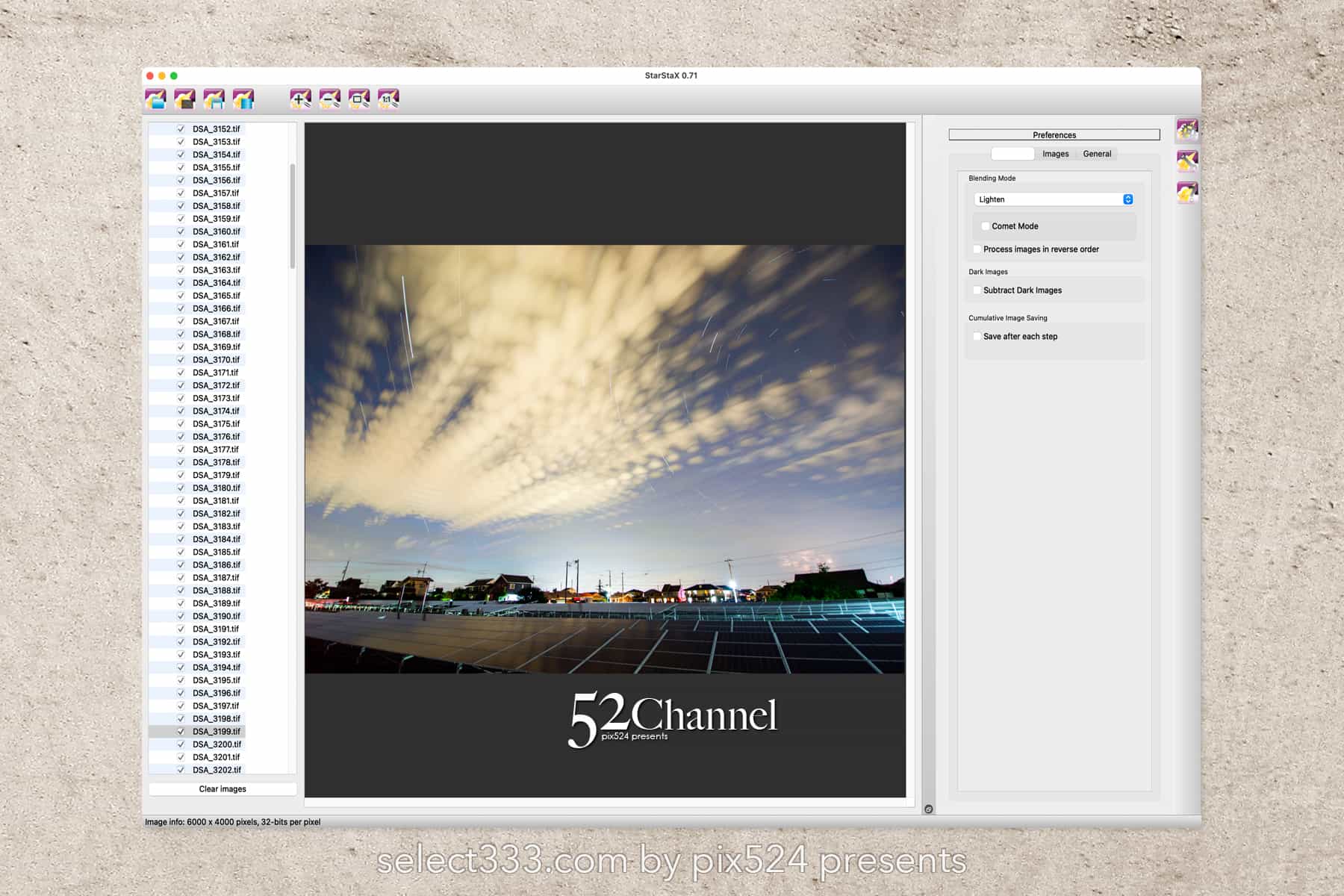
Task: Check the Save after each step option
Action: point(977,337)
